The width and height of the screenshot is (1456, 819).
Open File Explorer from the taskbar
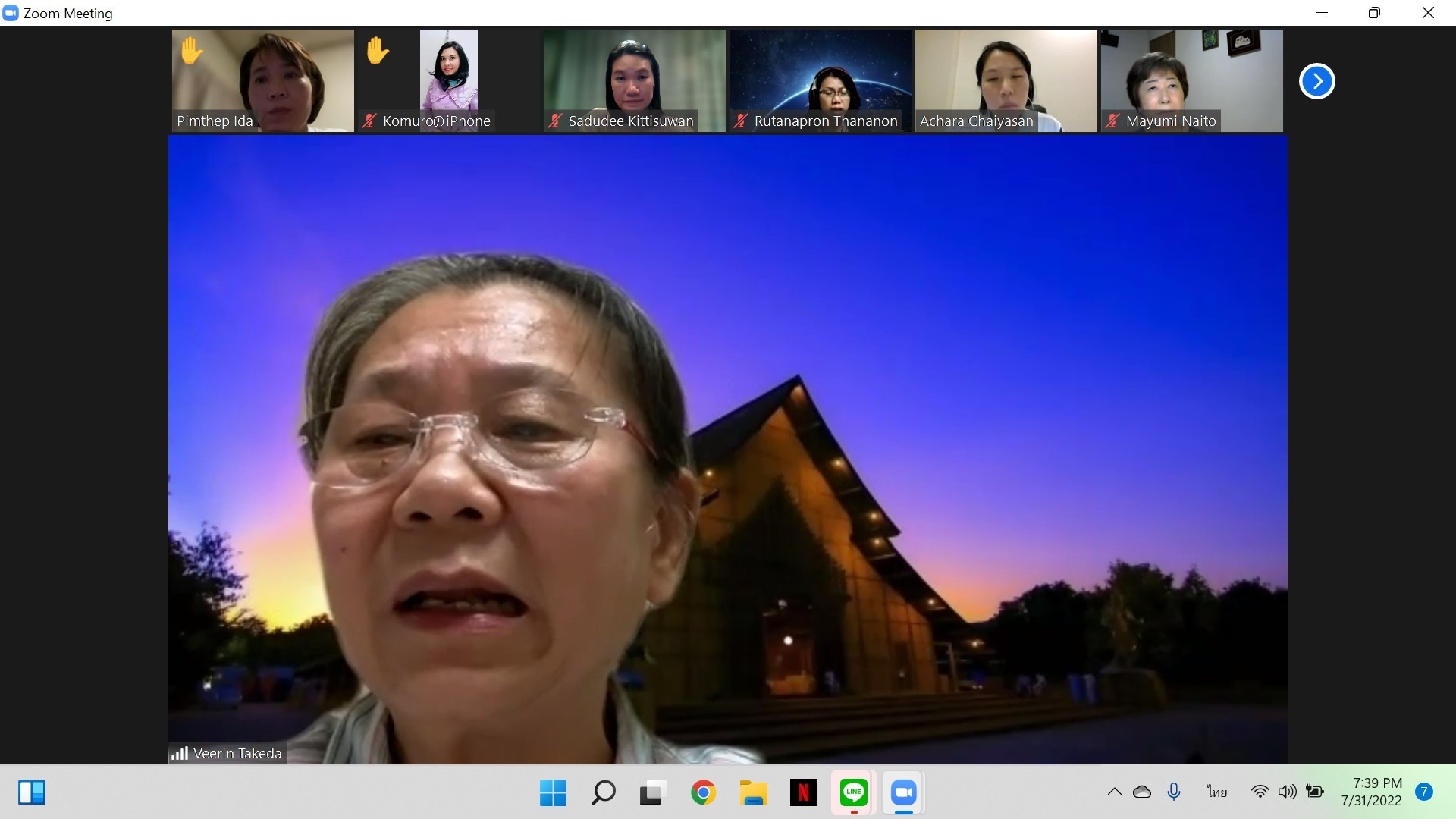click(753, 793)
